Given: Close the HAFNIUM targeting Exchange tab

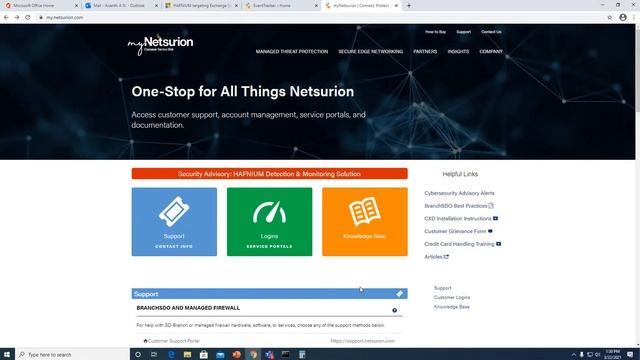Looking at the screenshot, I should coord(236,6).
